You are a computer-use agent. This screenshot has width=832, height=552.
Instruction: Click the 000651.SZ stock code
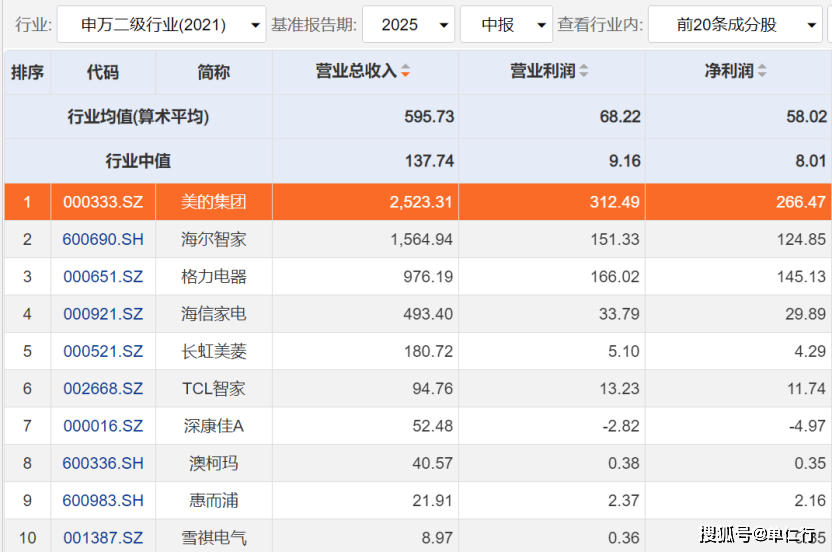pyautogui.click(x=103, y=277)
